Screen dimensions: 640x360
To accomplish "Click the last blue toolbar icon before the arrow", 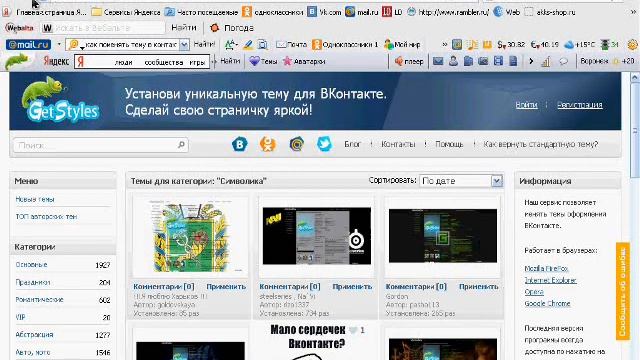I will pyautogui.click(x=513, y=61).
